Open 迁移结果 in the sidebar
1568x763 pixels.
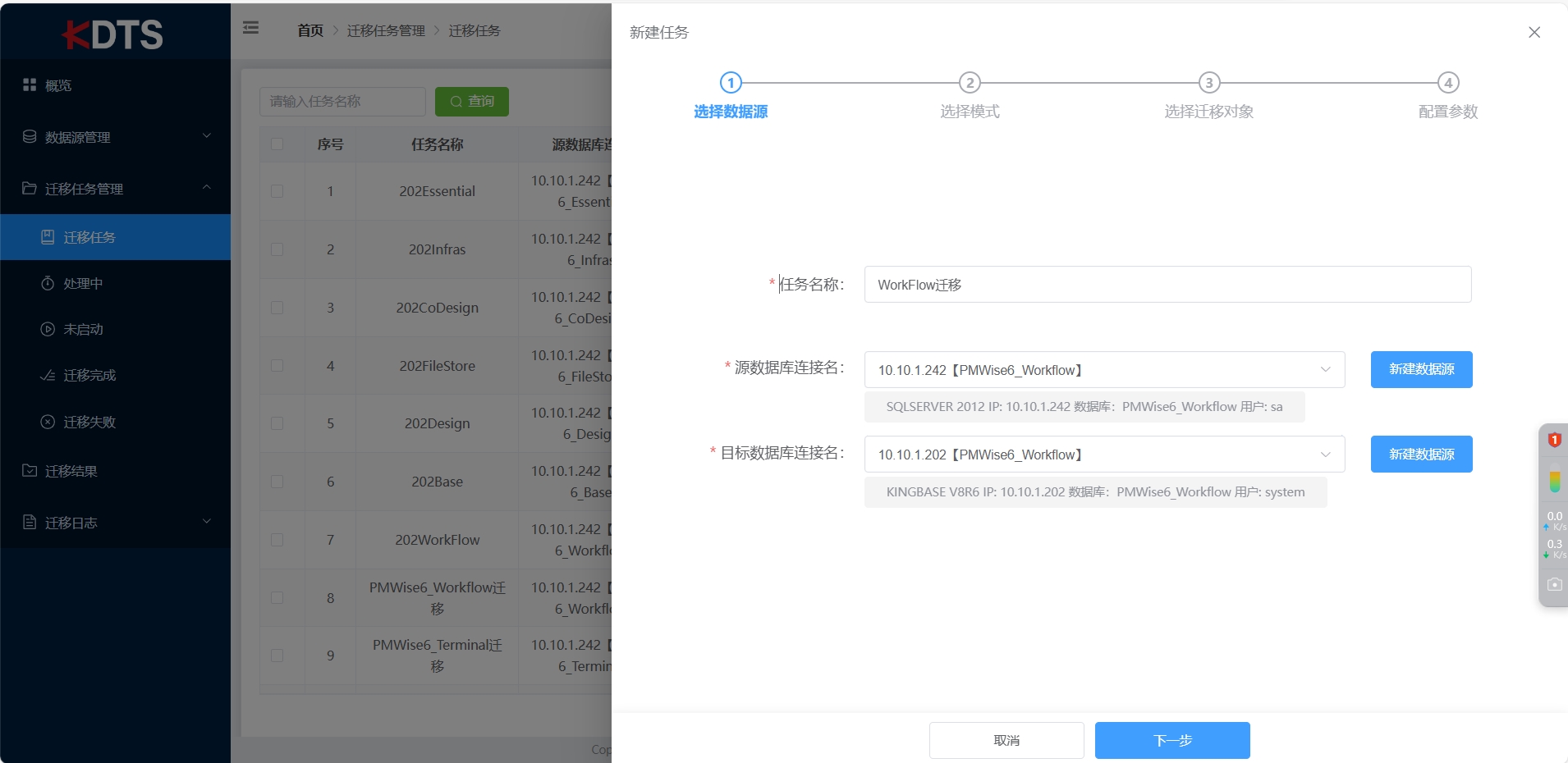click(x=115, y=471)
